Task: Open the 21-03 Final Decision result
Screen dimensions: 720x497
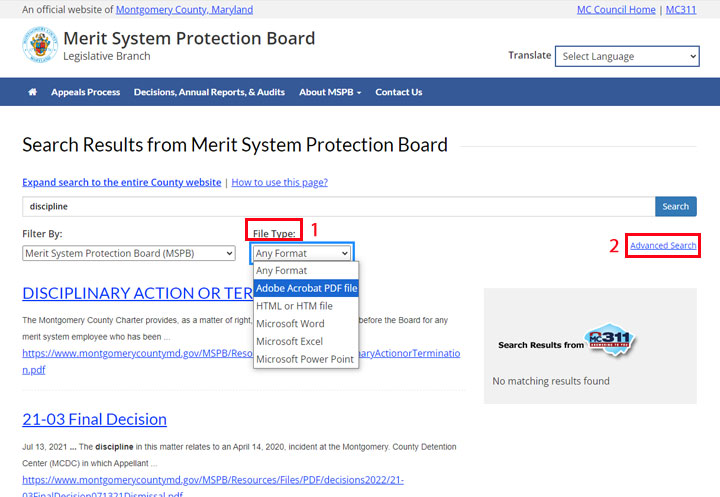Action: coord(94,419)
